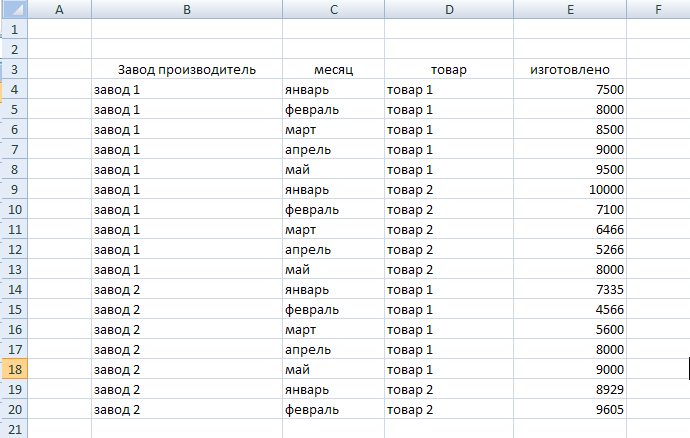Screen dimensions: 690x438
Task: Click 'апрель' in row 17
Action: 308,350
